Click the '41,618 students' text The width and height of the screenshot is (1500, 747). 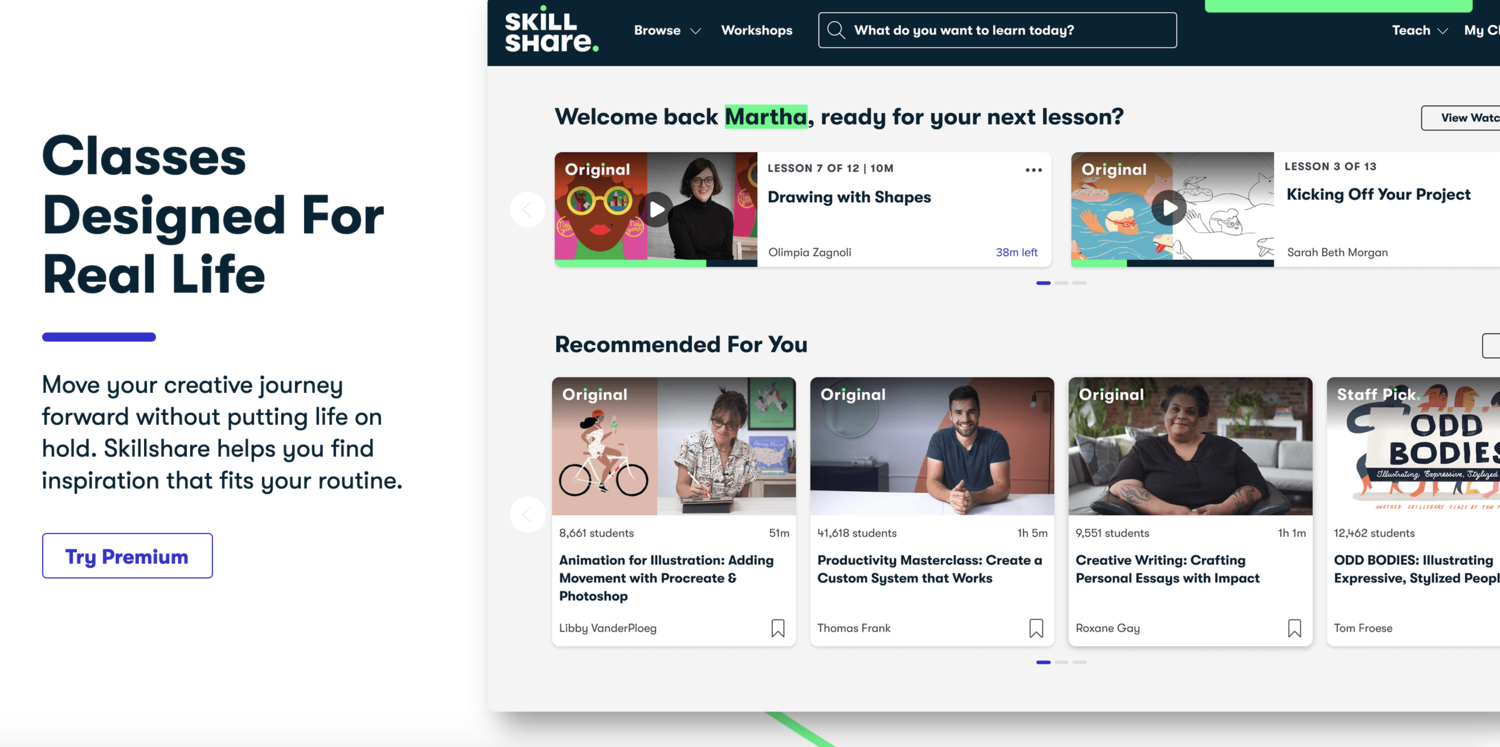click(857, 533)
